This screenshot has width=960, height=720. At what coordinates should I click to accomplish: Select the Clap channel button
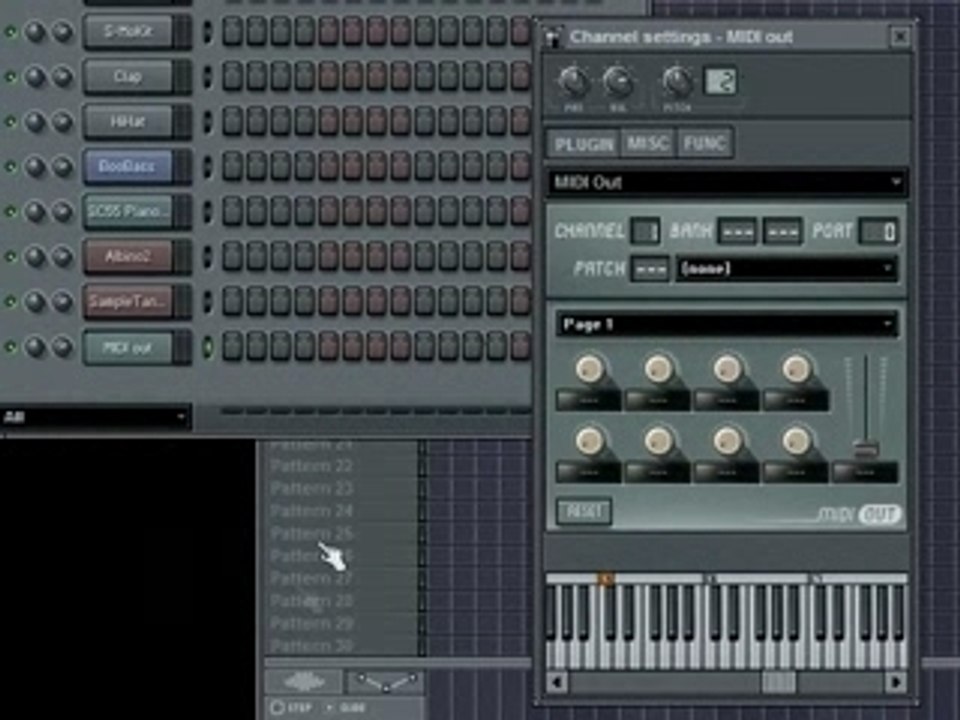click(127, 77)
